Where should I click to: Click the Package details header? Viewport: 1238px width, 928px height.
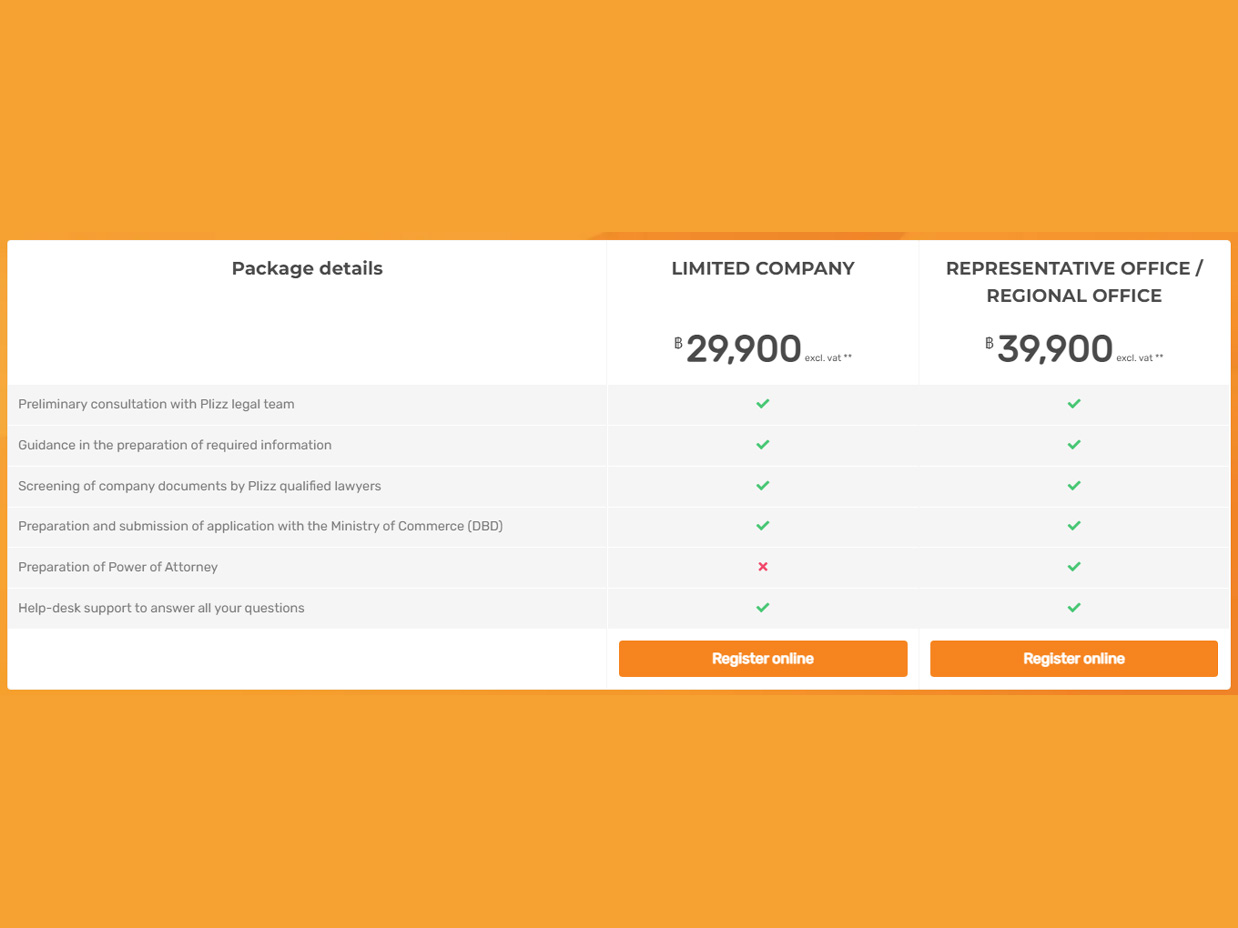pos(307,268)
